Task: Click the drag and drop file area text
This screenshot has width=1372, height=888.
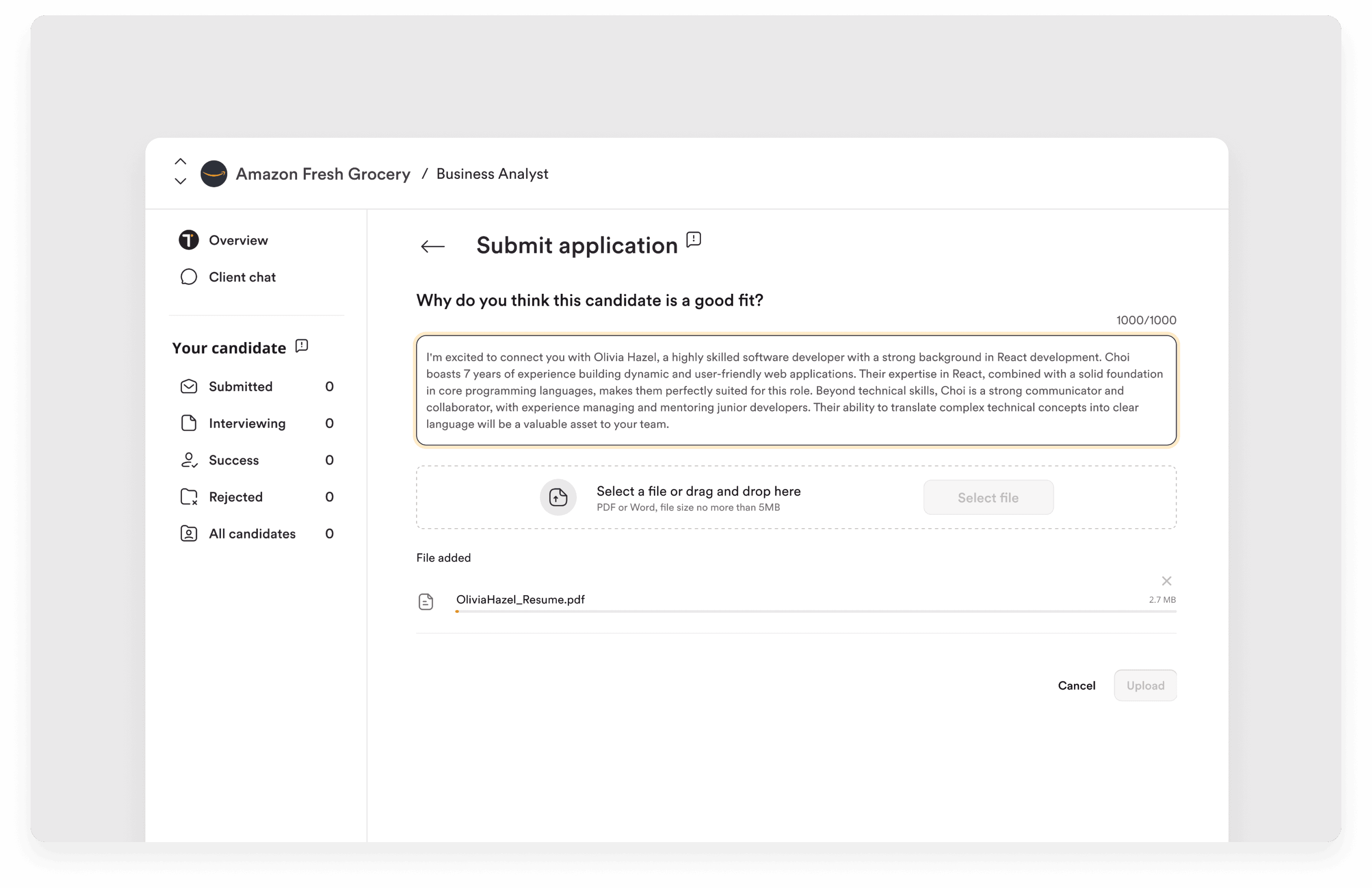Action: pos(698,491)
